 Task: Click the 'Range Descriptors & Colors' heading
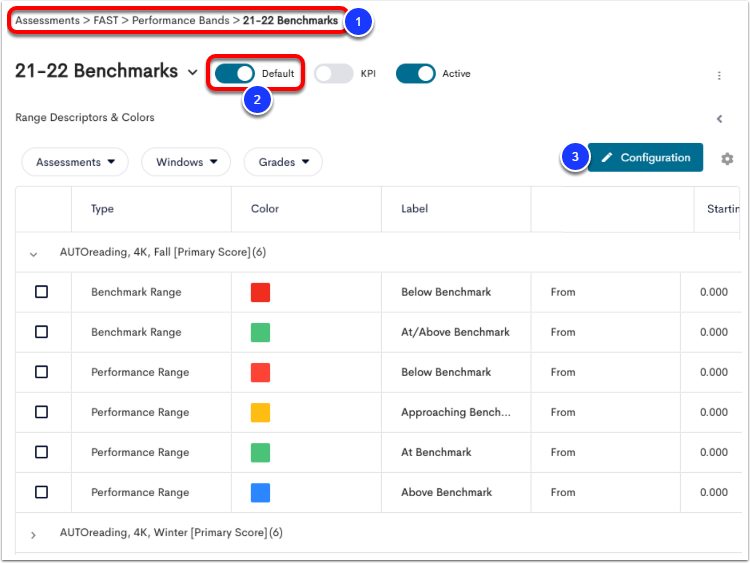(x=85, y=117)
